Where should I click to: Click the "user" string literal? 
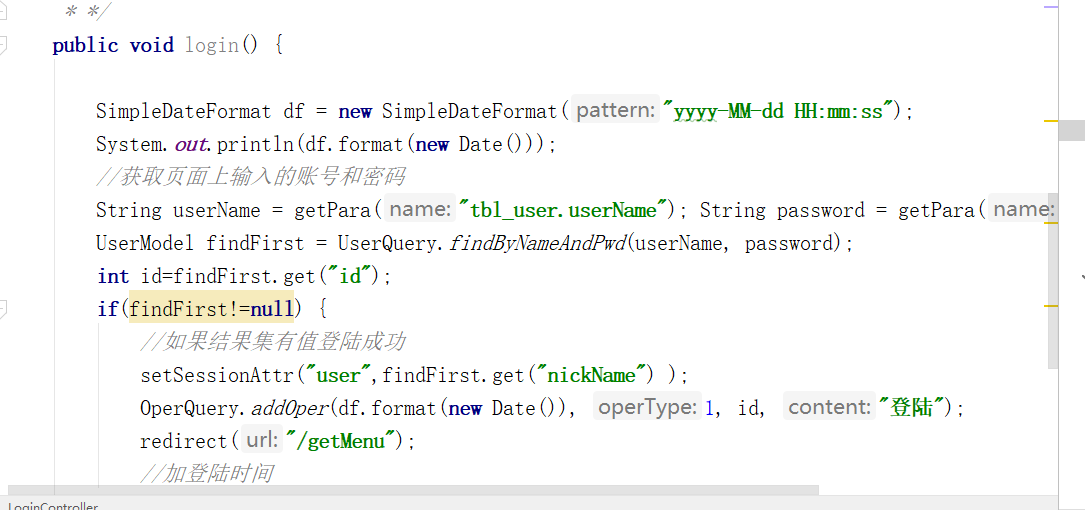point(339,375)
